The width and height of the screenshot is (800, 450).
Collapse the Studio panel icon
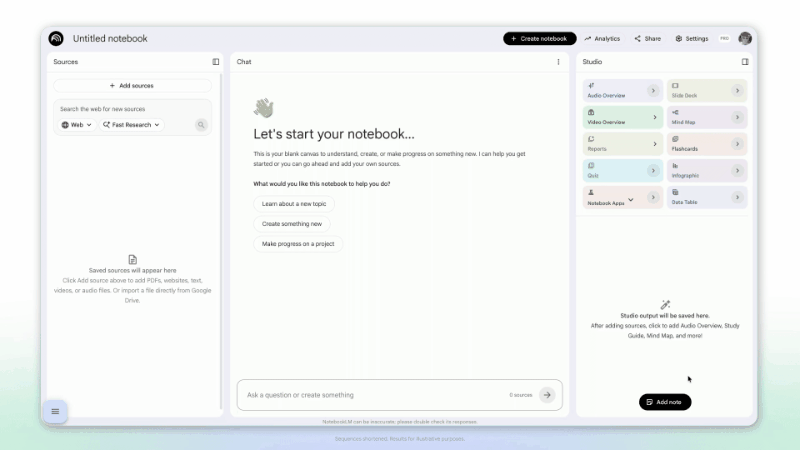coord(745,62)
